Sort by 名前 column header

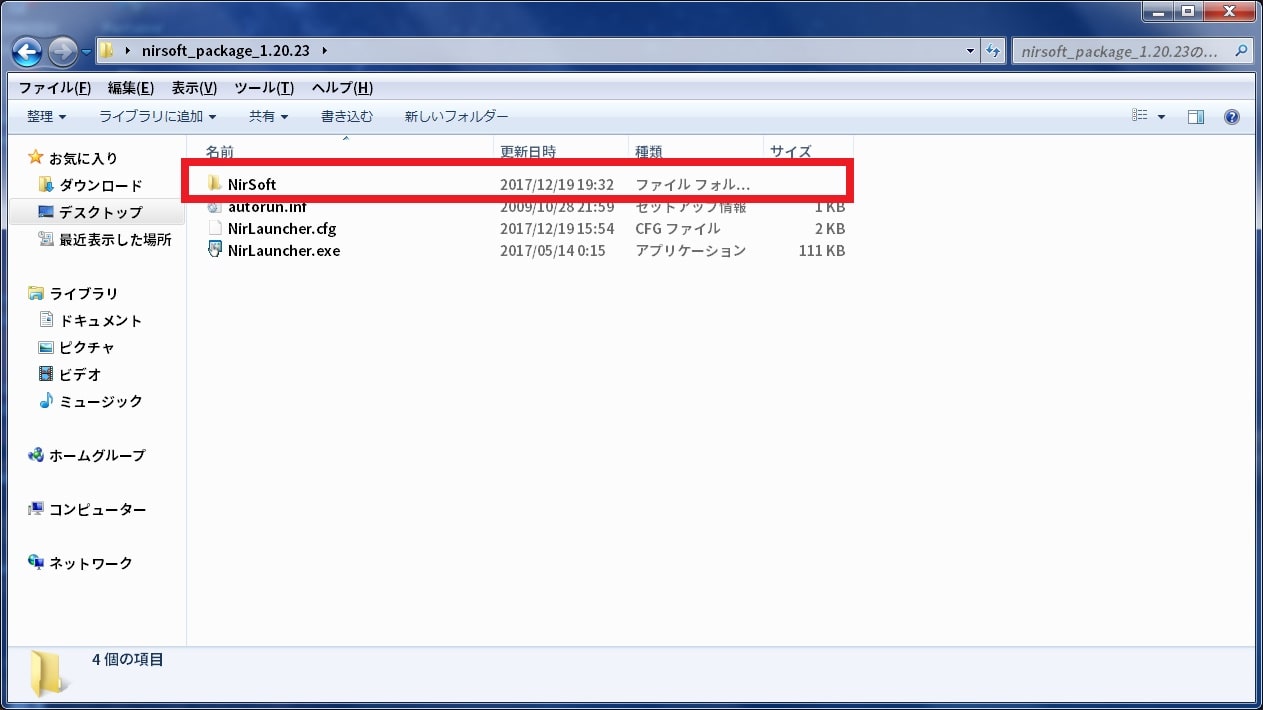tap(219, 151)
